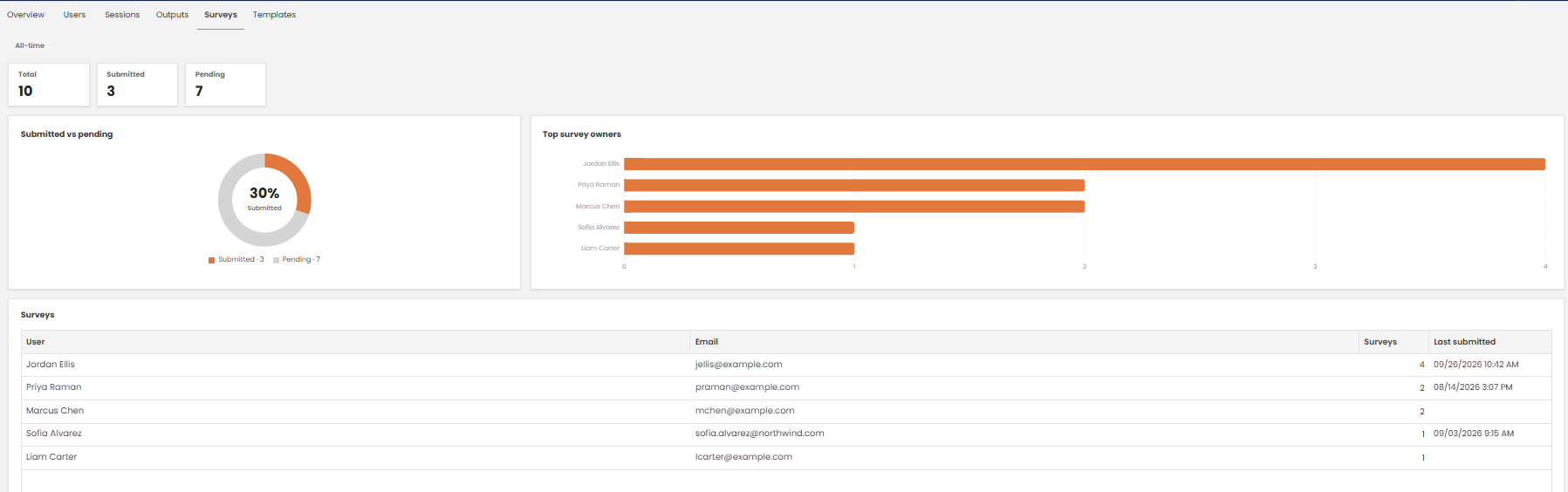Click the All-time filter chip
Viewport: 1568px width, 492px height.
[30, 45]
